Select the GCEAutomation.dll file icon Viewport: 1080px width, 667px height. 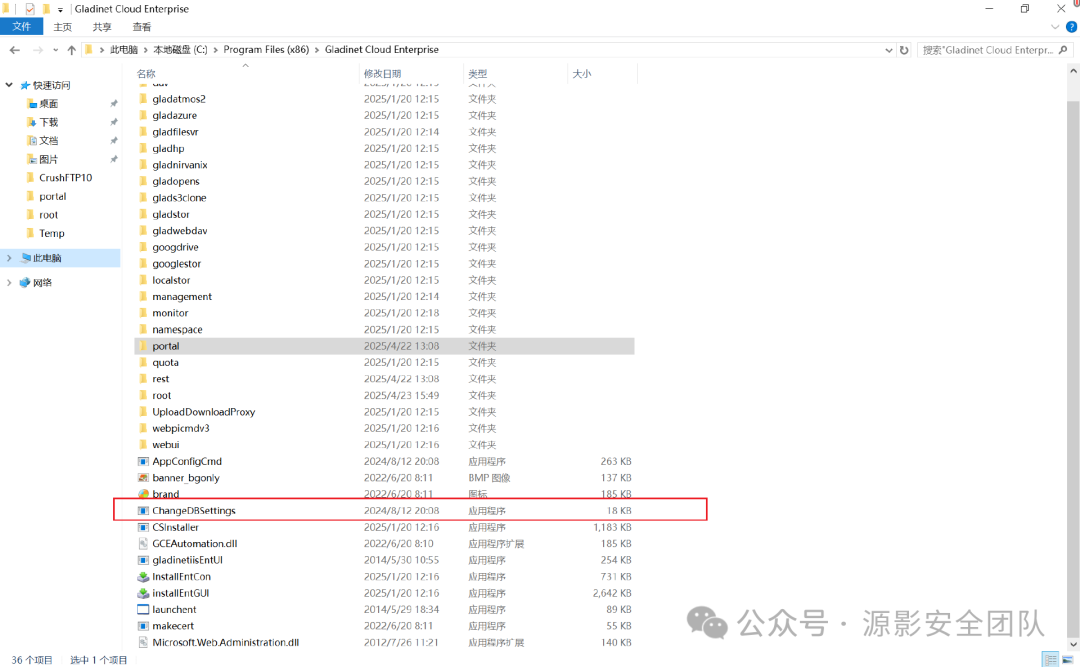pos(143,544)
